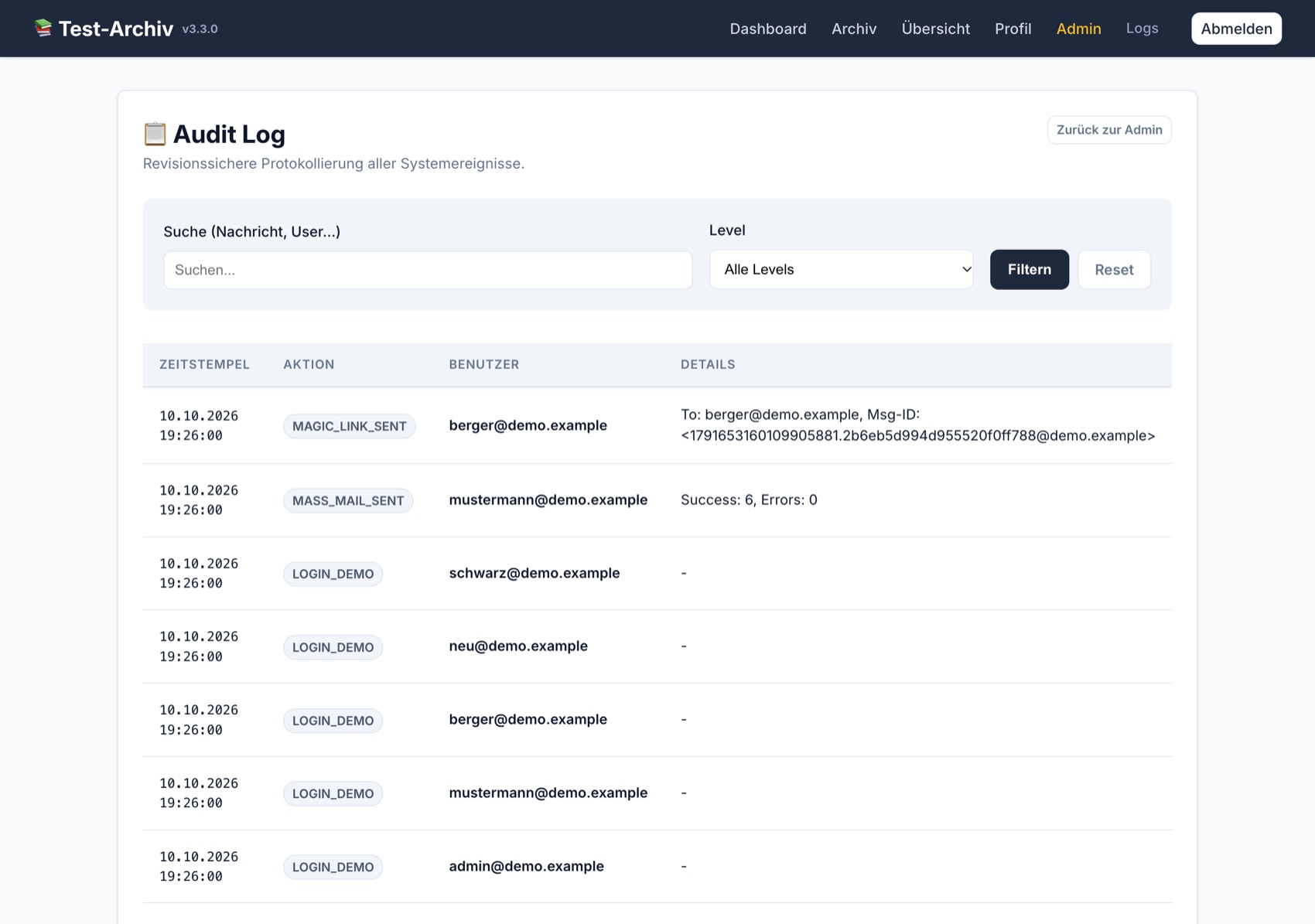The image size is (1315, 924).
Task: Click the Abmelden button
Action: (x=1236, y=29)
